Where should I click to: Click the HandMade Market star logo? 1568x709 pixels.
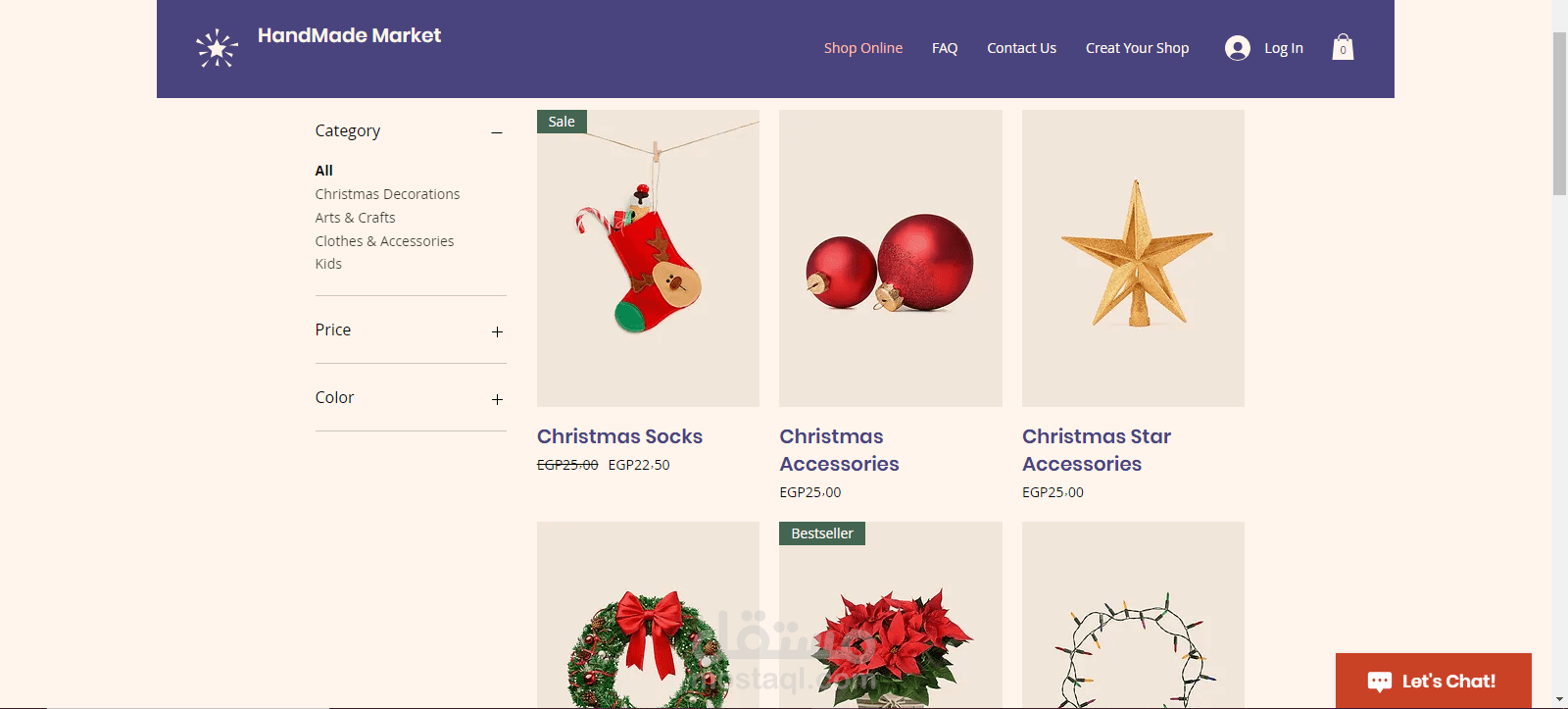pyautogui.click(x=217, y=48)
